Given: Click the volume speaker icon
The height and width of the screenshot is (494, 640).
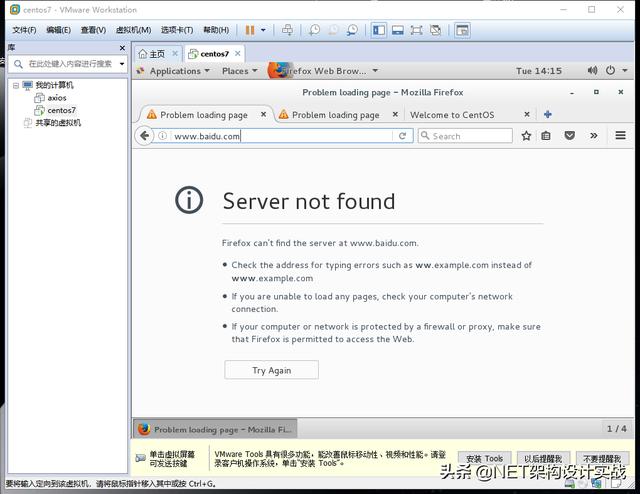Looking at the screenshot, I should point(592,71).
